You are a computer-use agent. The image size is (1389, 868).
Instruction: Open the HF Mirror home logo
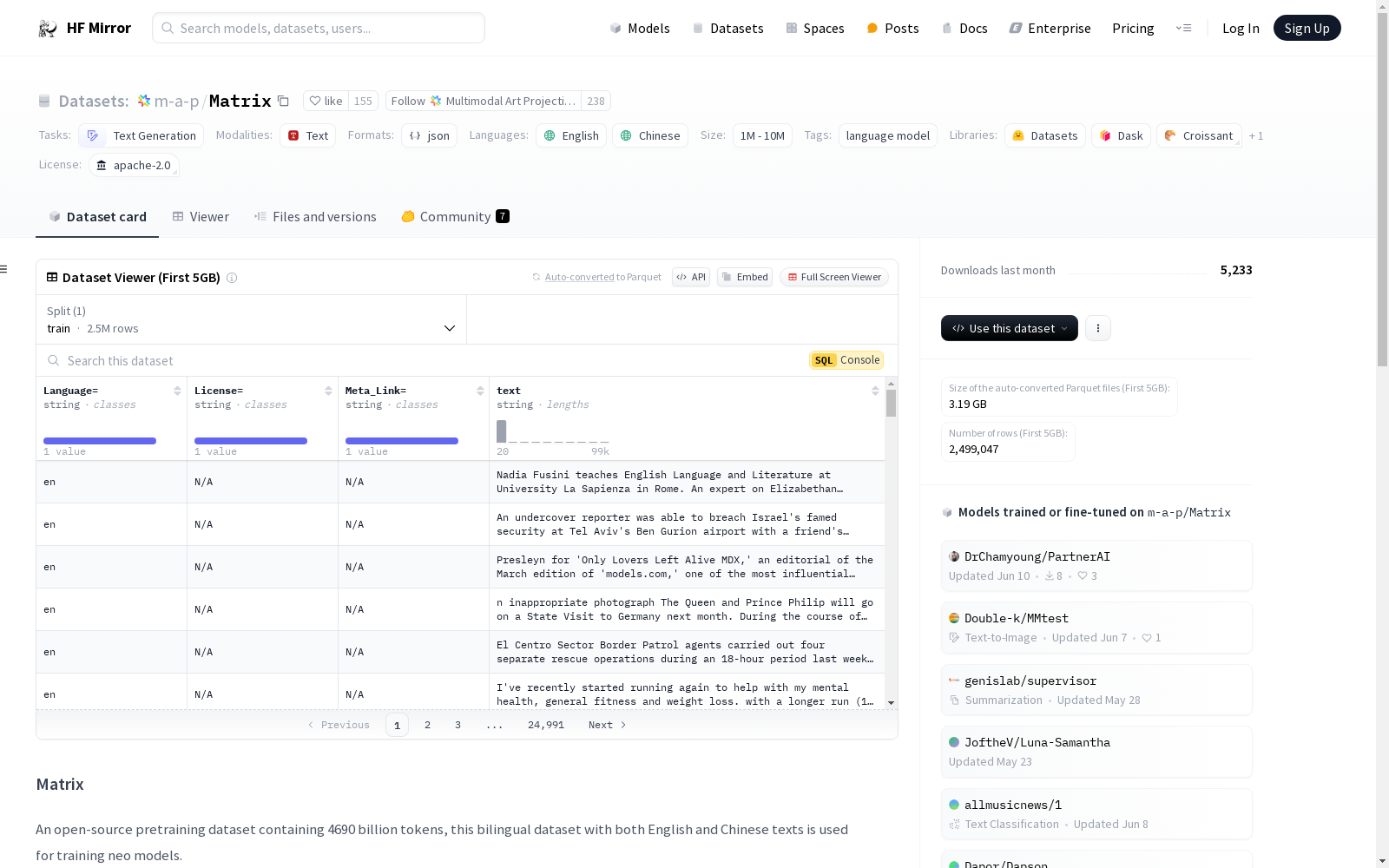tap(84, 28)
